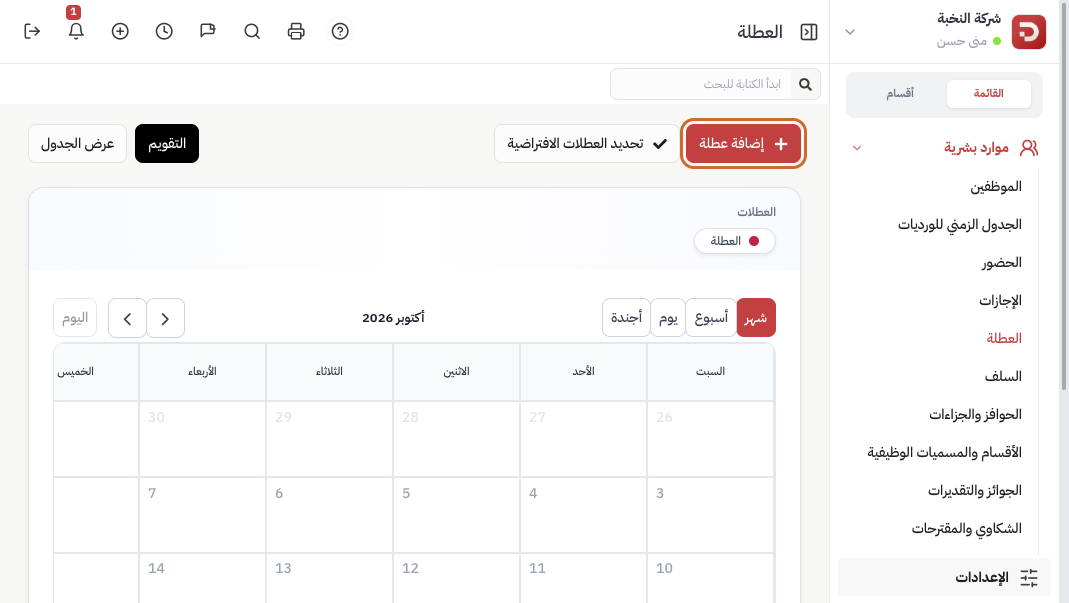Viewport: 1069px width, 603px height.
Task: Click the logout icon in top bar
Action: [x=32, y=31]
